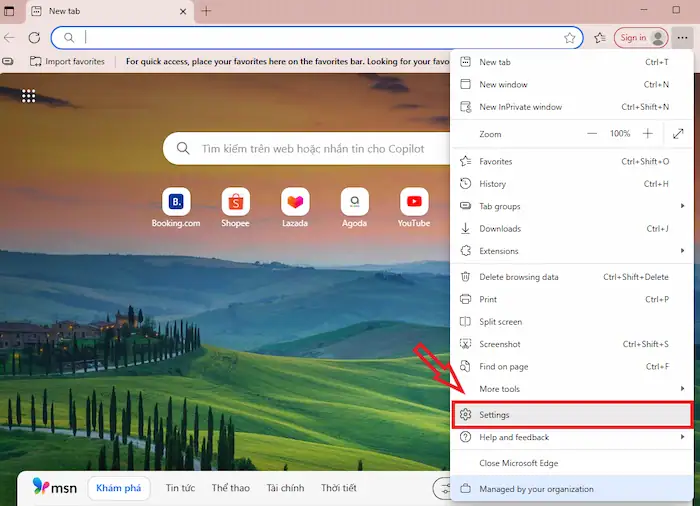
Task: Open the Tab actions menu icon
Action: click(9, 11)
